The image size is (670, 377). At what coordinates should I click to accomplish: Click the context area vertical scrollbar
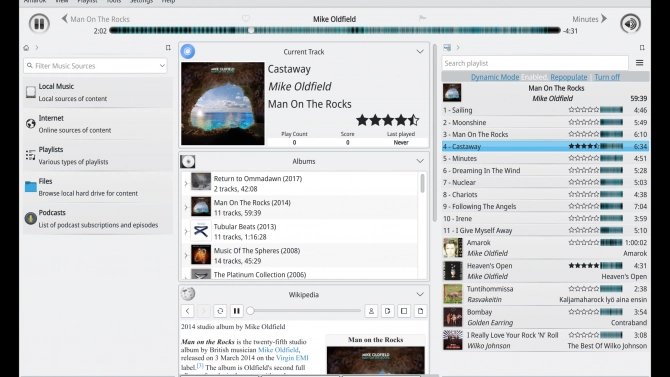coord(435,133)
